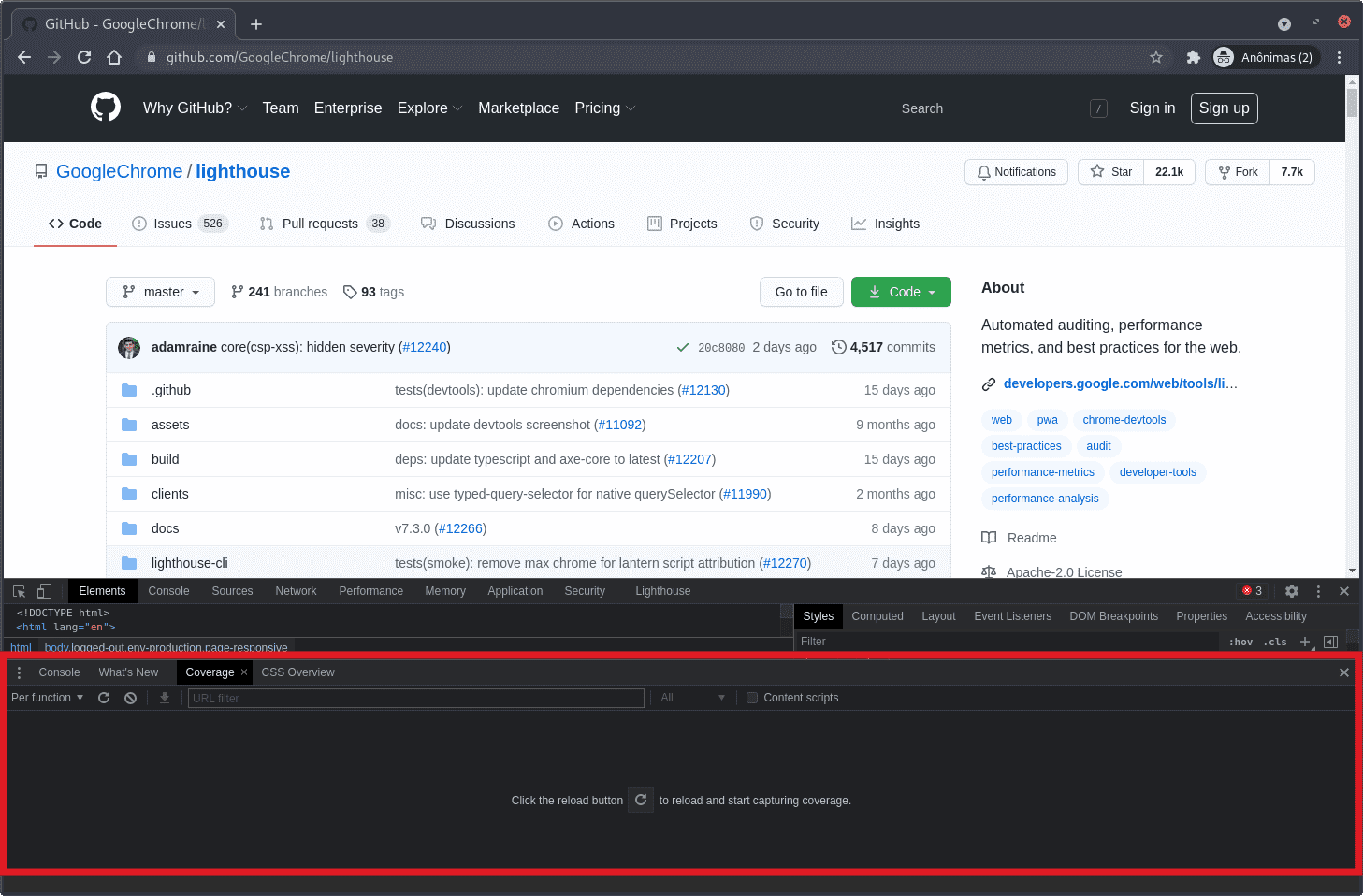Click the GitHub octocat logo
The image size is (1363, 896).
pyautogui.click(x=106, y=108)
